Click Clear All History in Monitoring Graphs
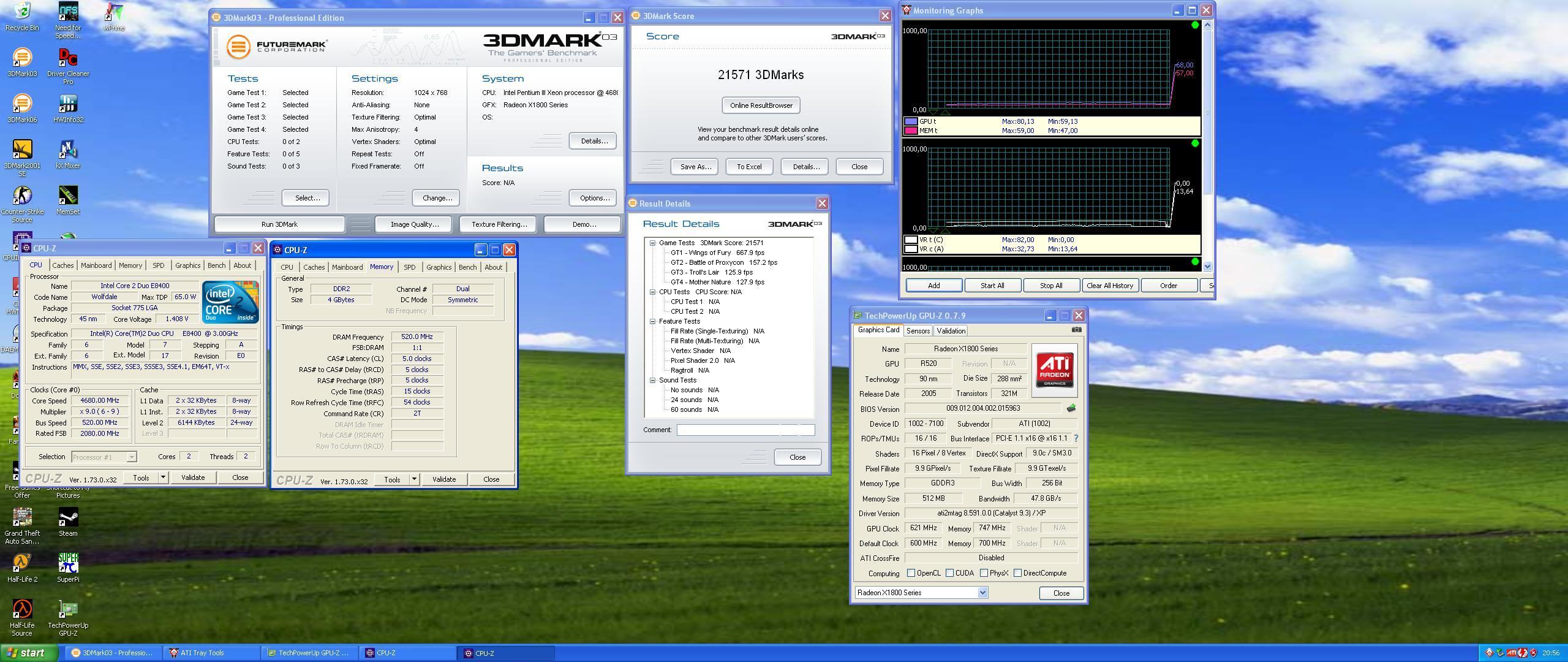The image size is (1568, 662). [1109, 286]
